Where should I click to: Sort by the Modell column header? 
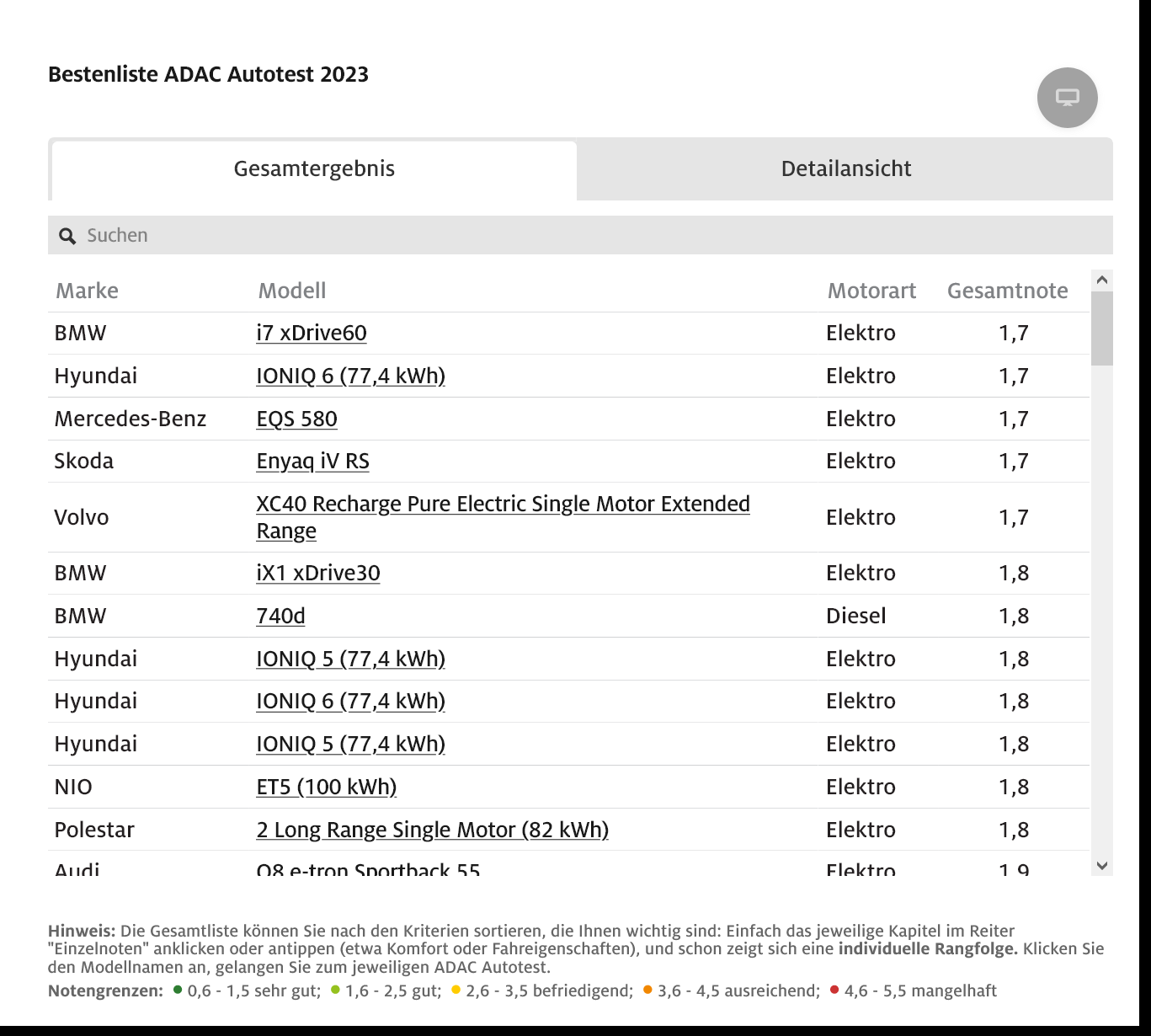(x=291, y=291)
